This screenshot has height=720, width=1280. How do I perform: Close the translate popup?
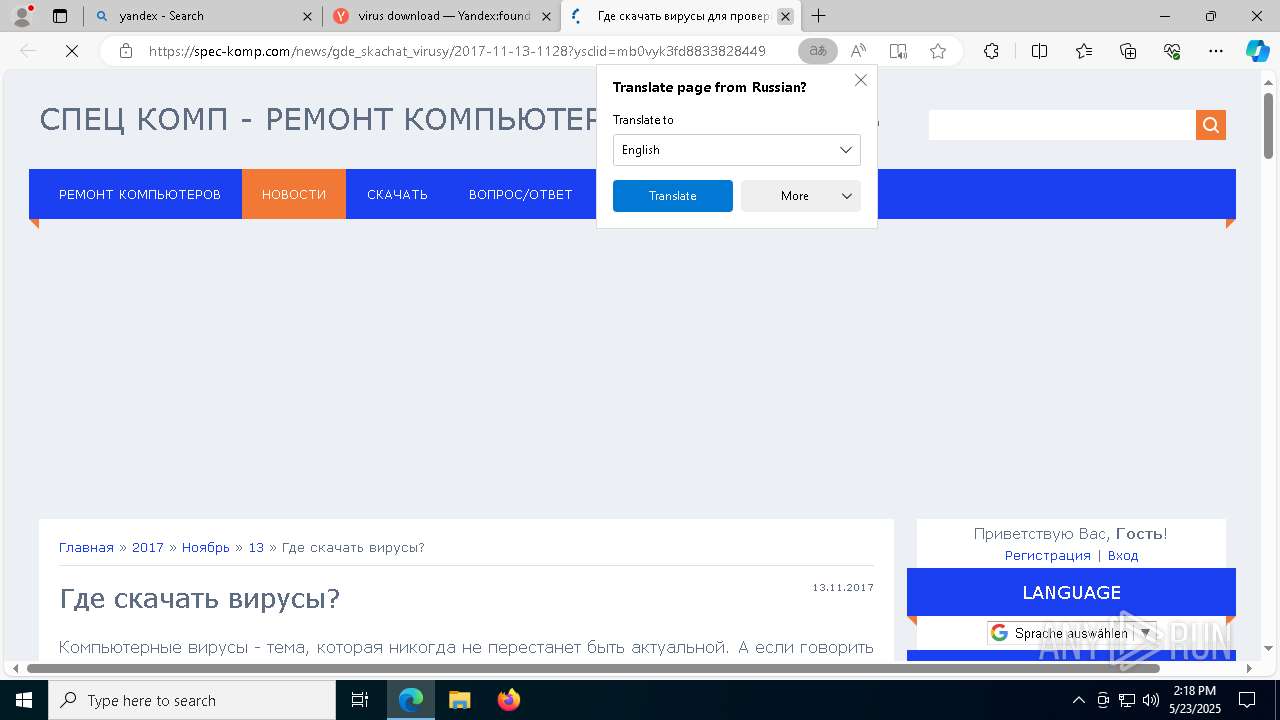pyautogui.click(x=861, y=80)
